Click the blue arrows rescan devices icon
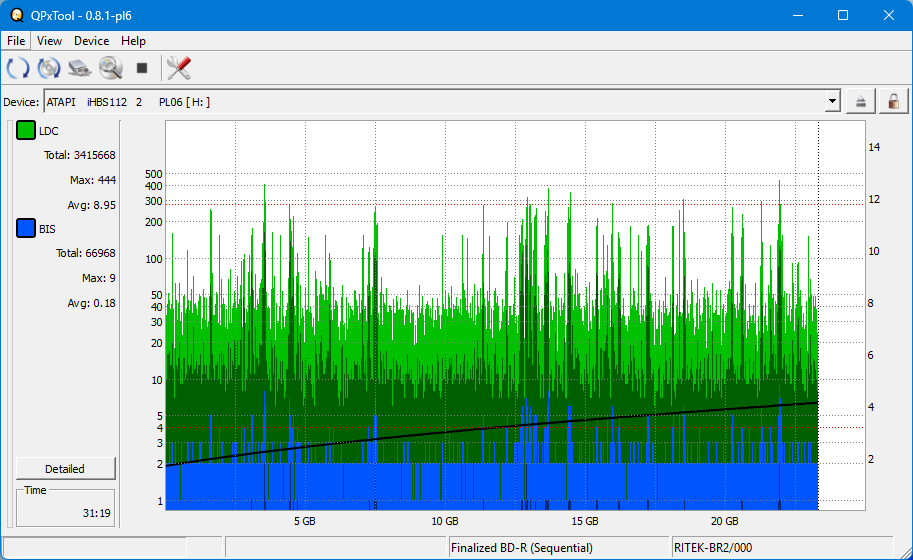The width and height of the screenshot is (913, 560). pos(18,68)
